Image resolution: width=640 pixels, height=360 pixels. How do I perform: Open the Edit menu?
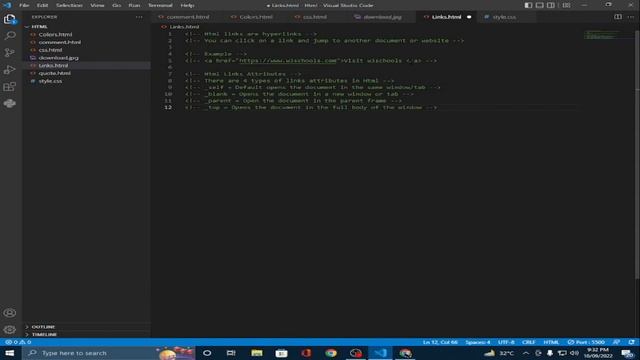pyautogui.click(x=42, y=5)
